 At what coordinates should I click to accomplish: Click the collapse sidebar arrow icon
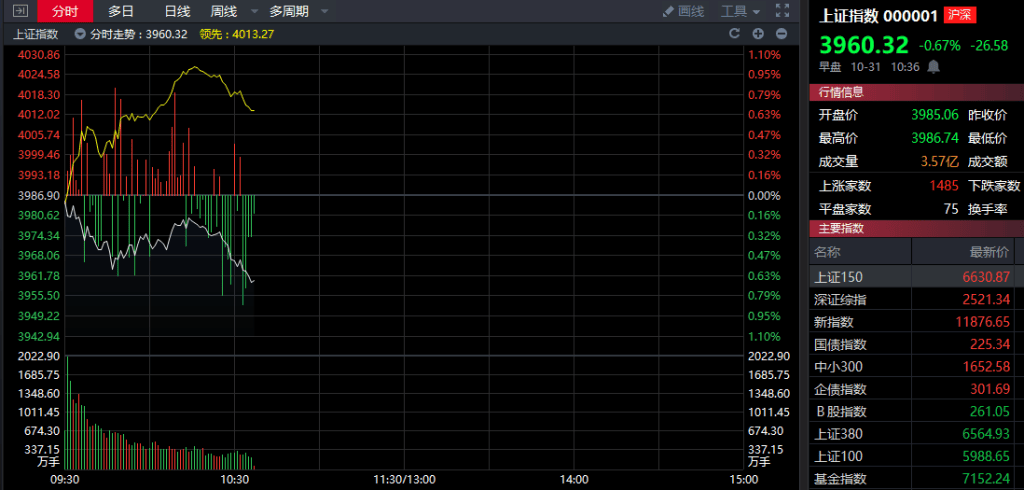(20, 11)
